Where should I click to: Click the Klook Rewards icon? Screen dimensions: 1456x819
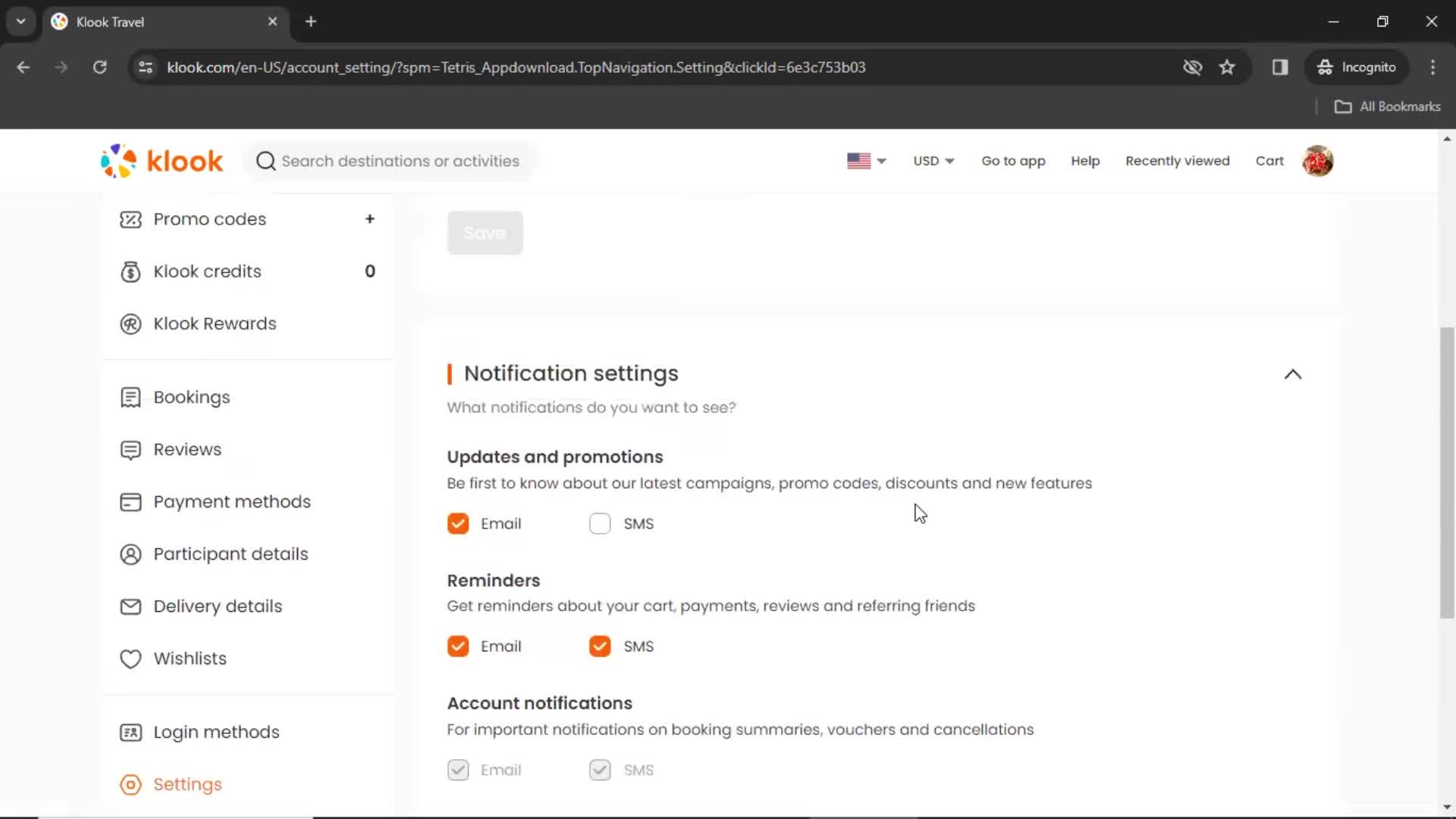tap(130, 324)
